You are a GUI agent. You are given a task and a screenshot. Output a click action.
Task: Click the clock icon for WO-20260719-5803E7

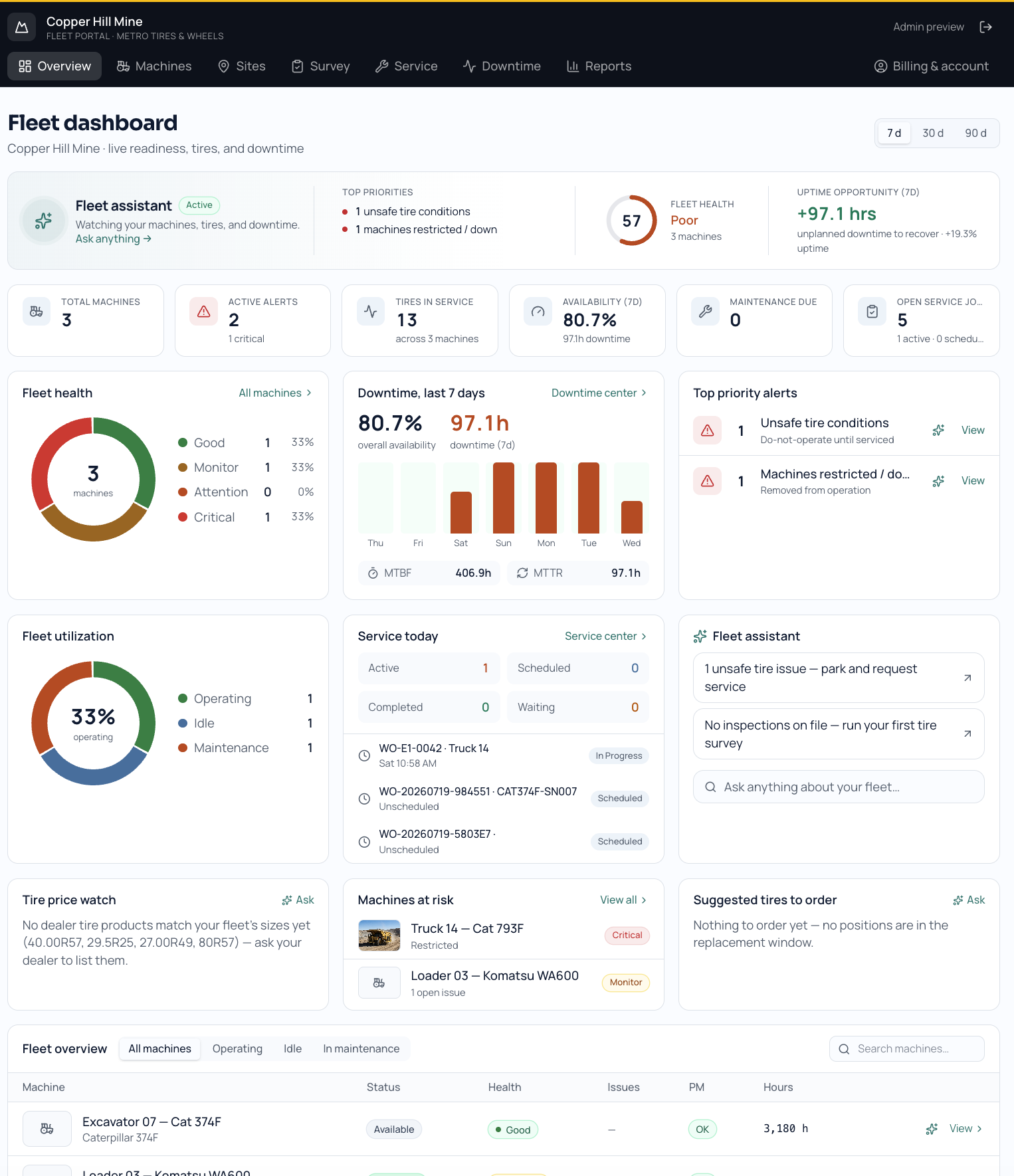pyautogui.click(x=364, y=842)
